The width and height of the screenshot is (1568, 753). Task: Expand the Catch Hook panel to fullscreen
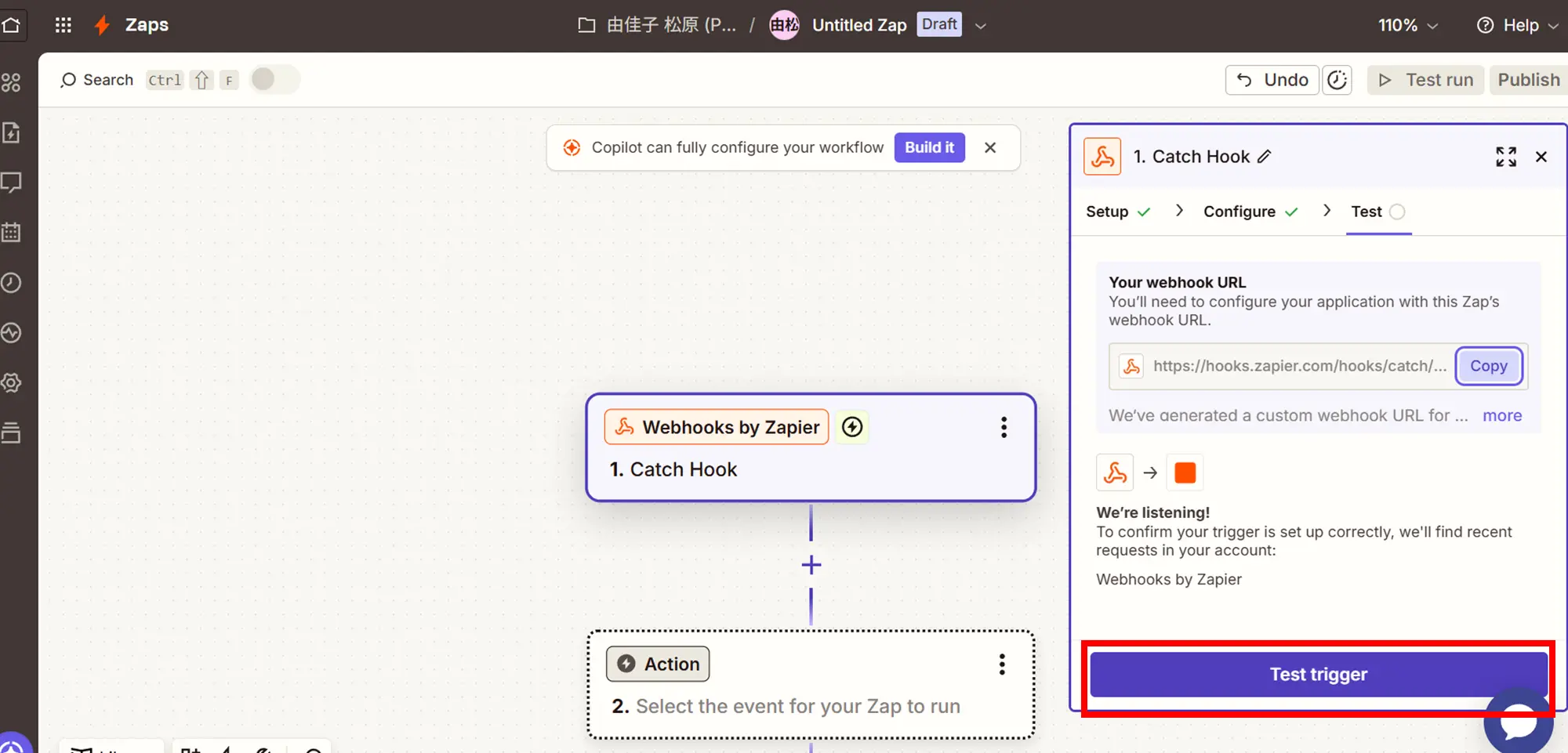(x=1505, y=157)
